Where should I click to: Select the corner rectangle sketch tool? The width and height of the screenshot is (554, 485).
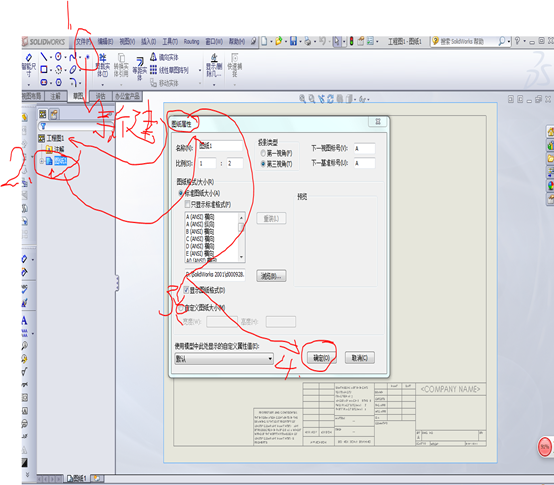click(x=43, y=70)
